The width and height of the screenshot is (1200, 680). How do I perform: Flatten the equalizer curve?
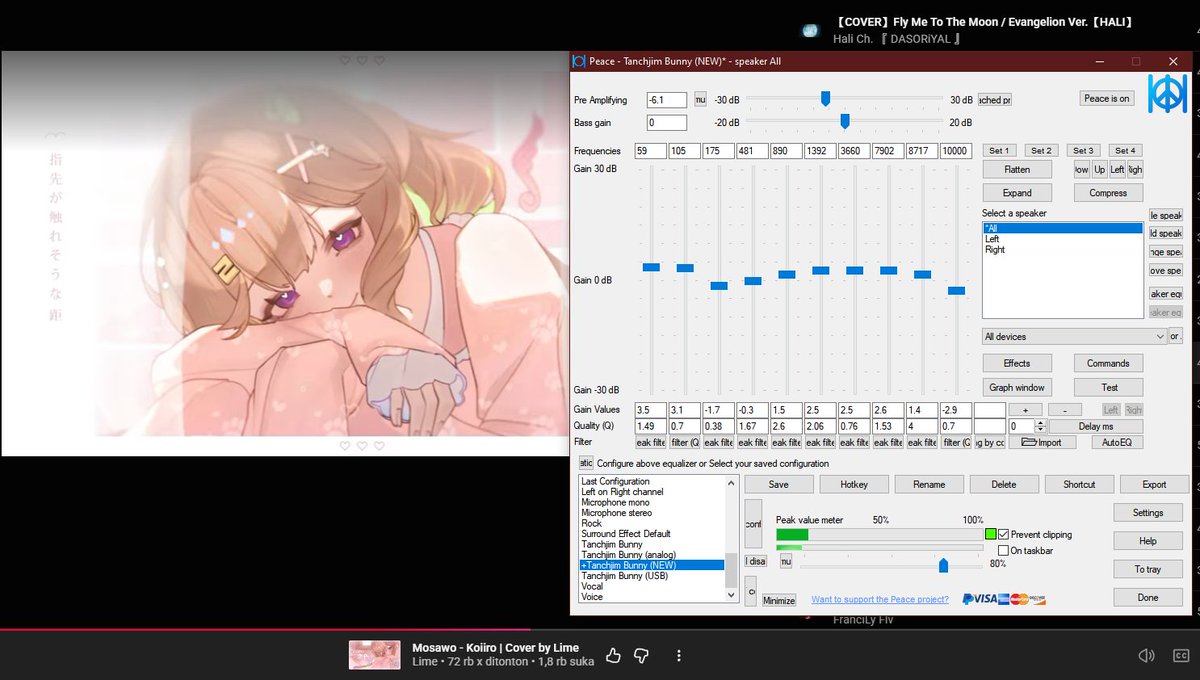(1017, 170)
